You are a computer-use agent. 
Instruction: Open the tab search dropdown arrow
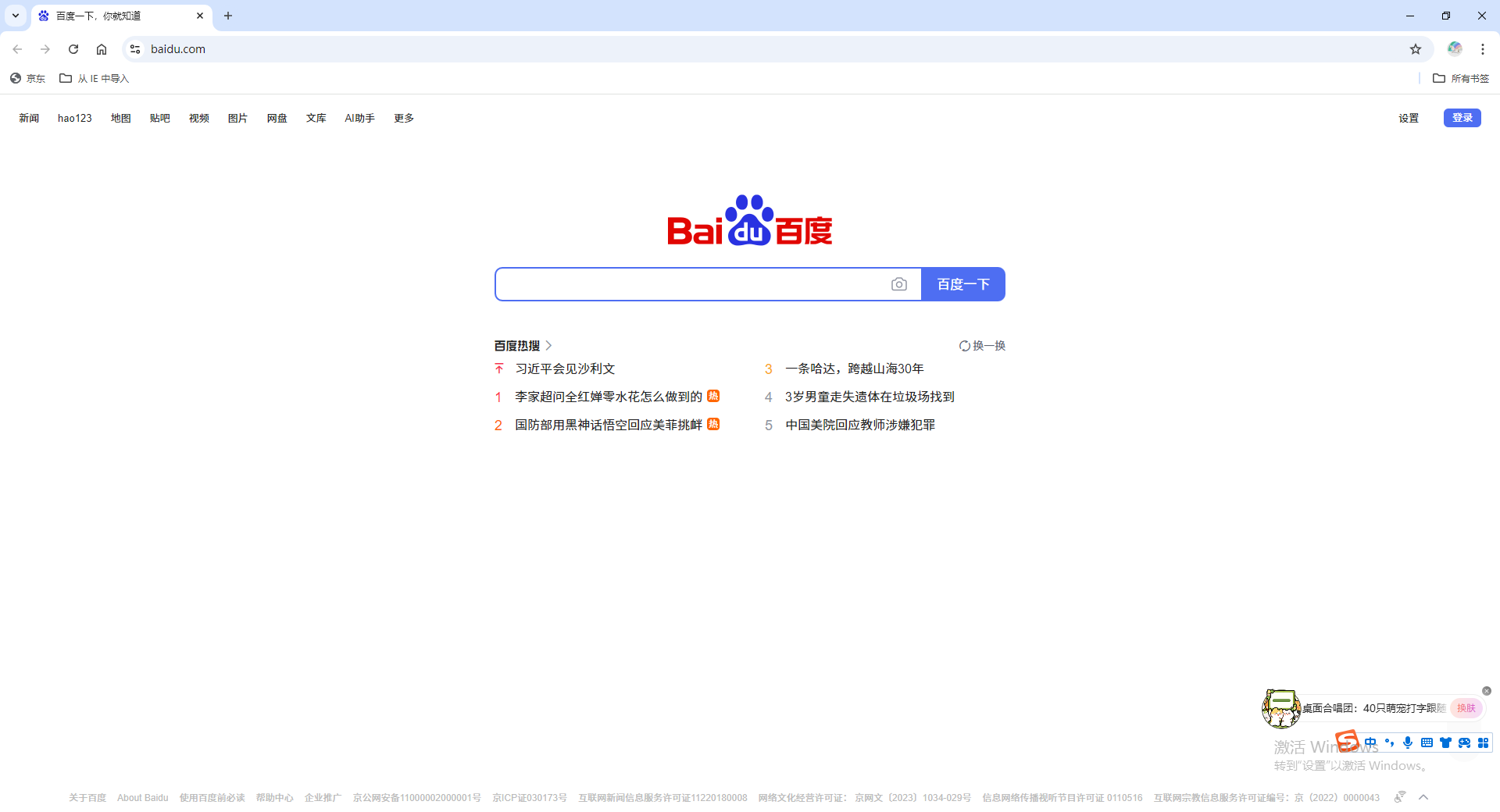click(x=16, y=16)
